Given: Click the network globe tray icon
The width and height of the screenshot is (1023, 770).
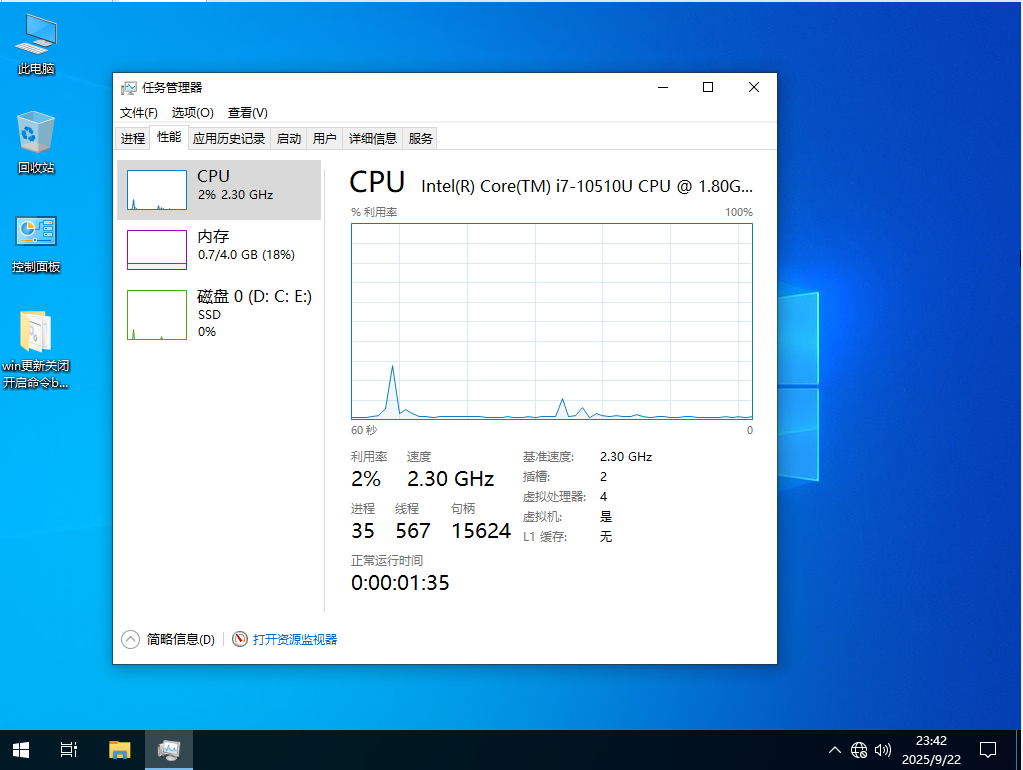Looking at the screenshot, I should pyautogui.click(x=859, y=750).
